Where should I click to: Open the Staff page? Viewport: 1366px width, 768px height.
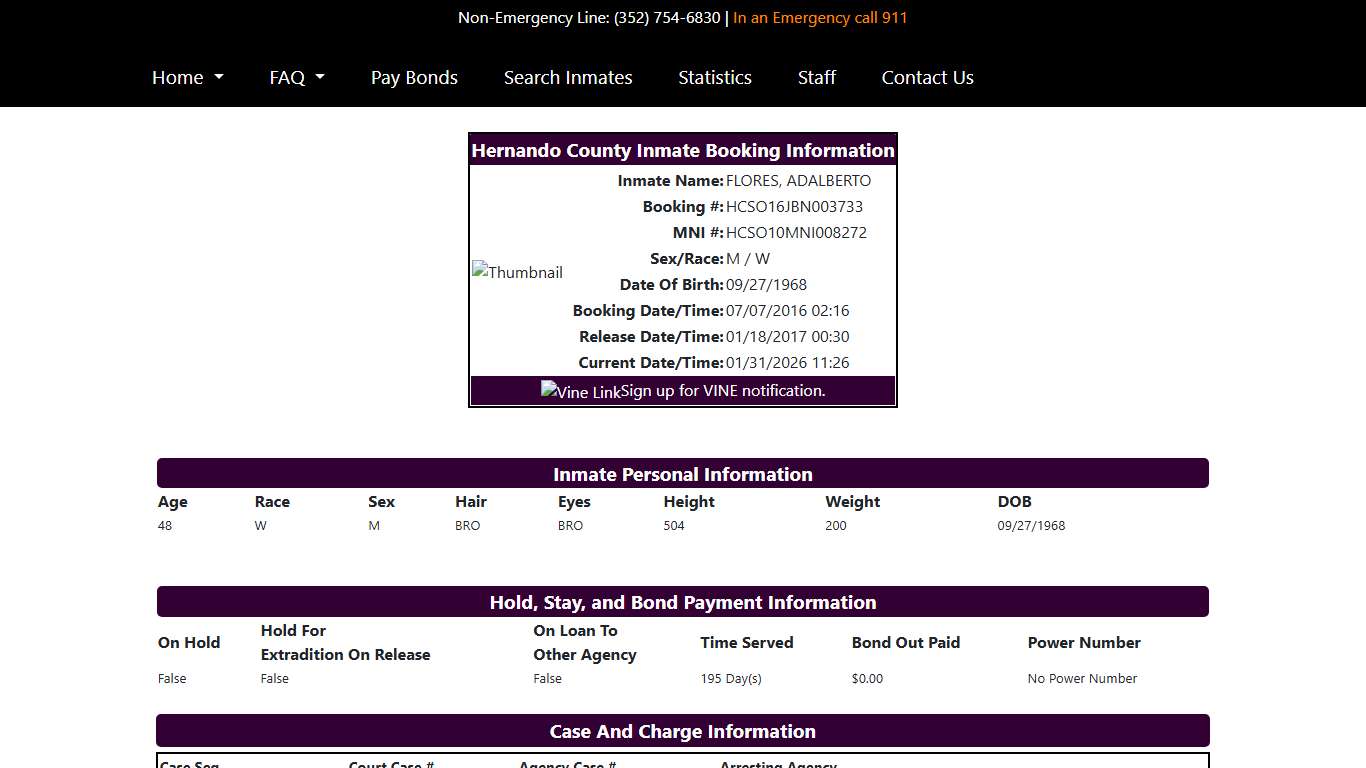816,77
